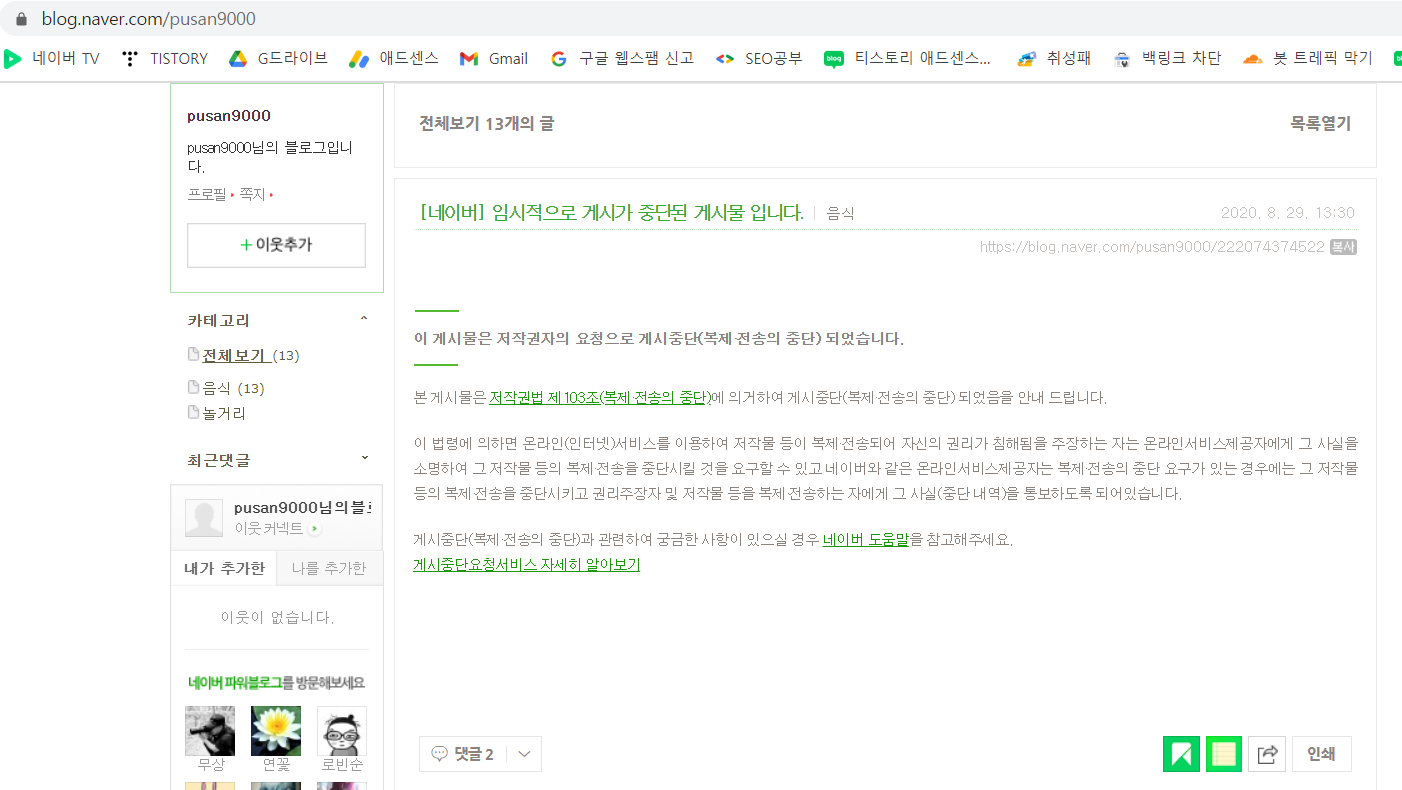Screen dimensions: 1402x790
Task: Click the lock icon in address bar
Action: 23,19
